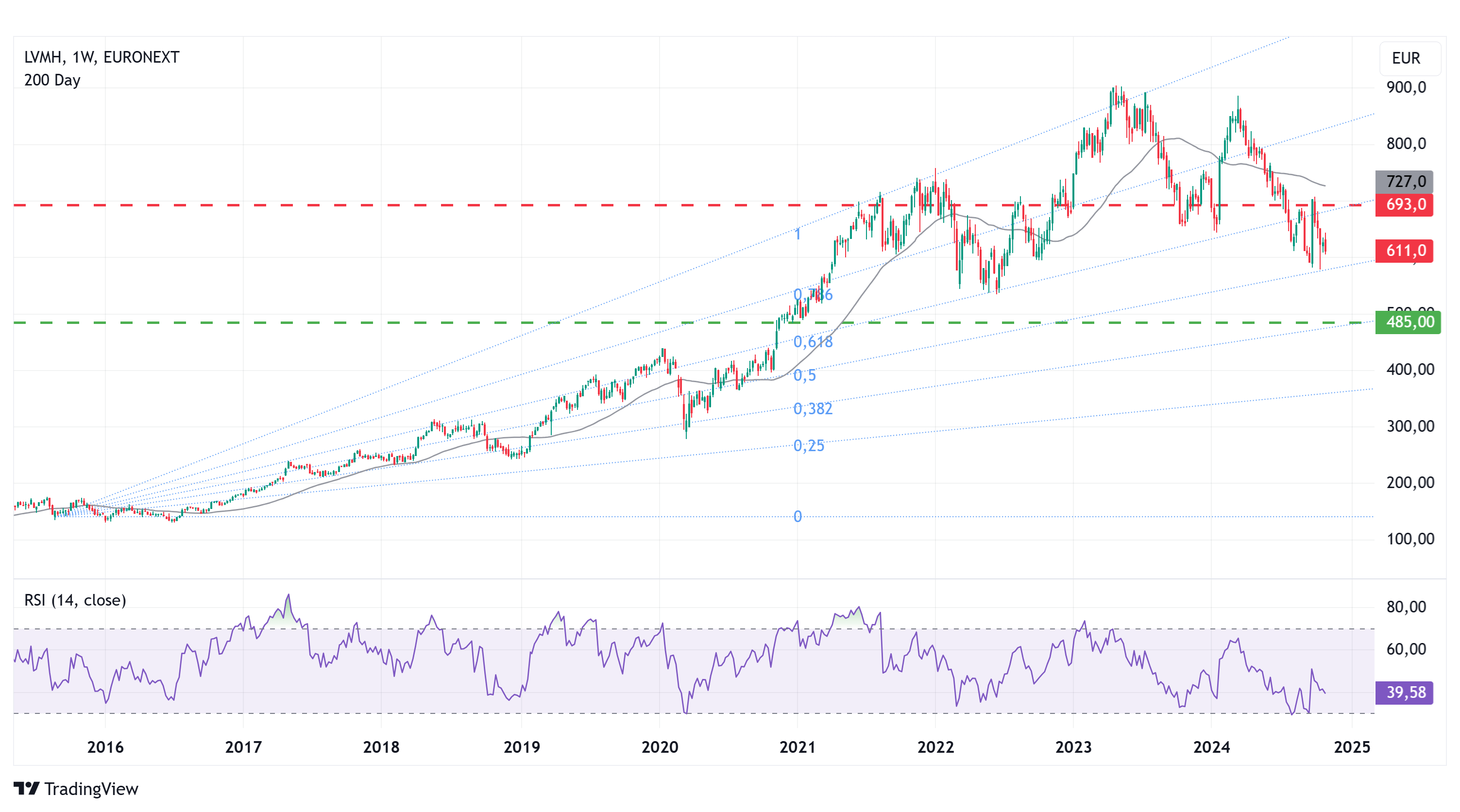
Task: Click the 2025 time axis label
Action: coord(1352,747)
